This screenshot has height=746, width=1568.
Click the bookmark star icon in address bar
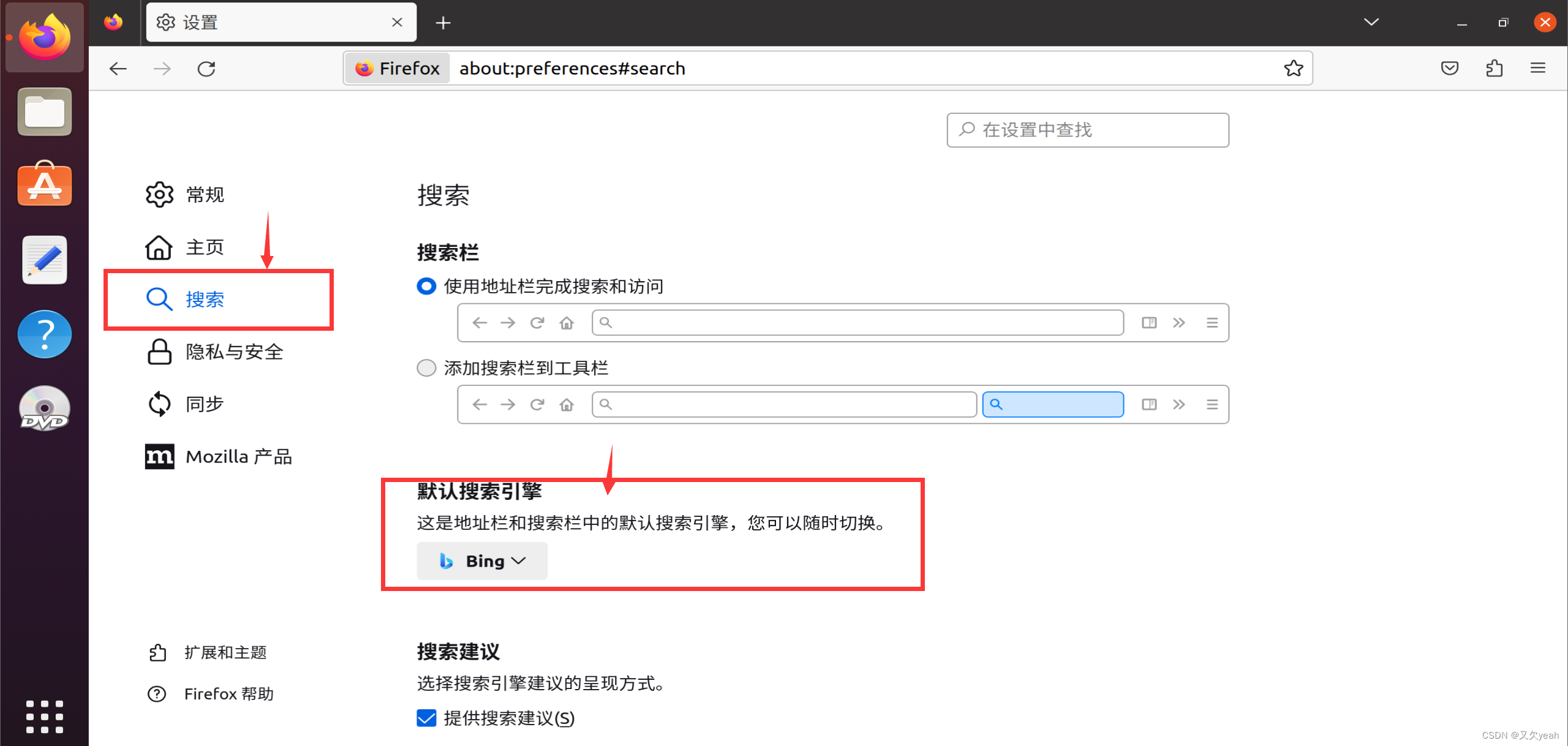pyautogui.click(x=1293, y=68)
